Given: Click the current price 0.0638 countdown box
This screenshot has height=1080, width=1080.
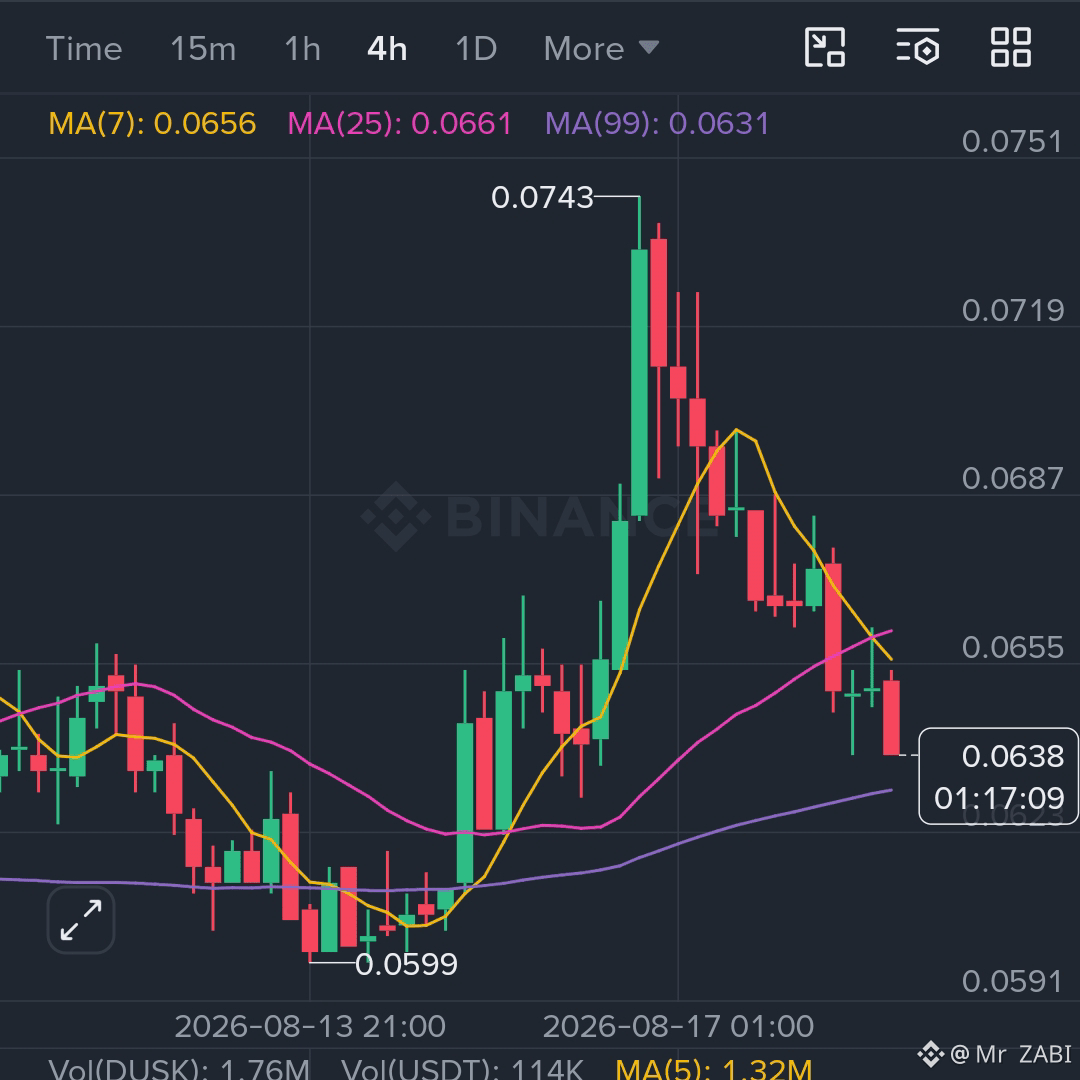Looking at the screenshot, I should tap(999, 776).
